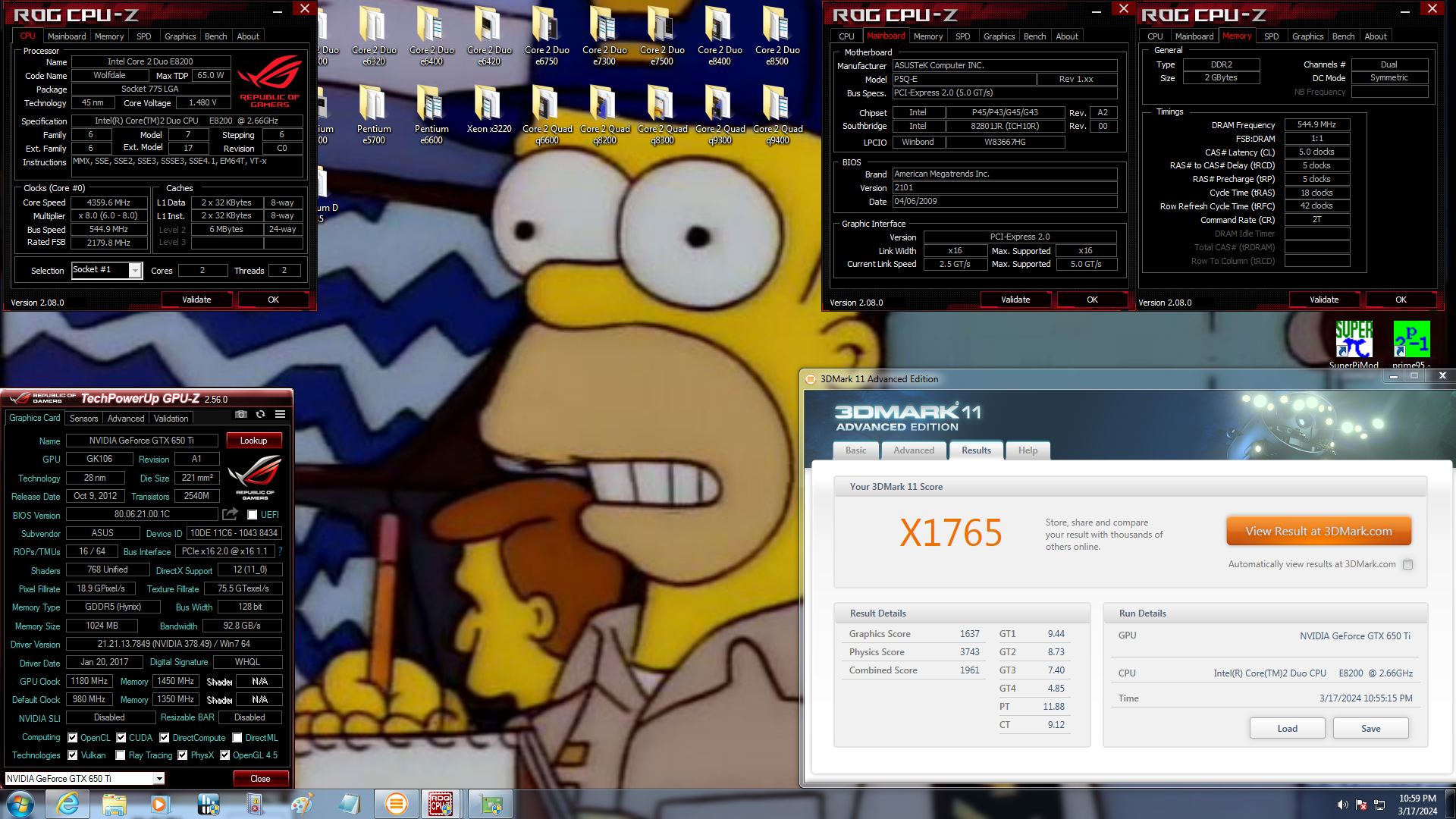Click Validate in the left CPU-Z window
Viewport: 1456px width, 819px height.
click(x=197, y=300)
